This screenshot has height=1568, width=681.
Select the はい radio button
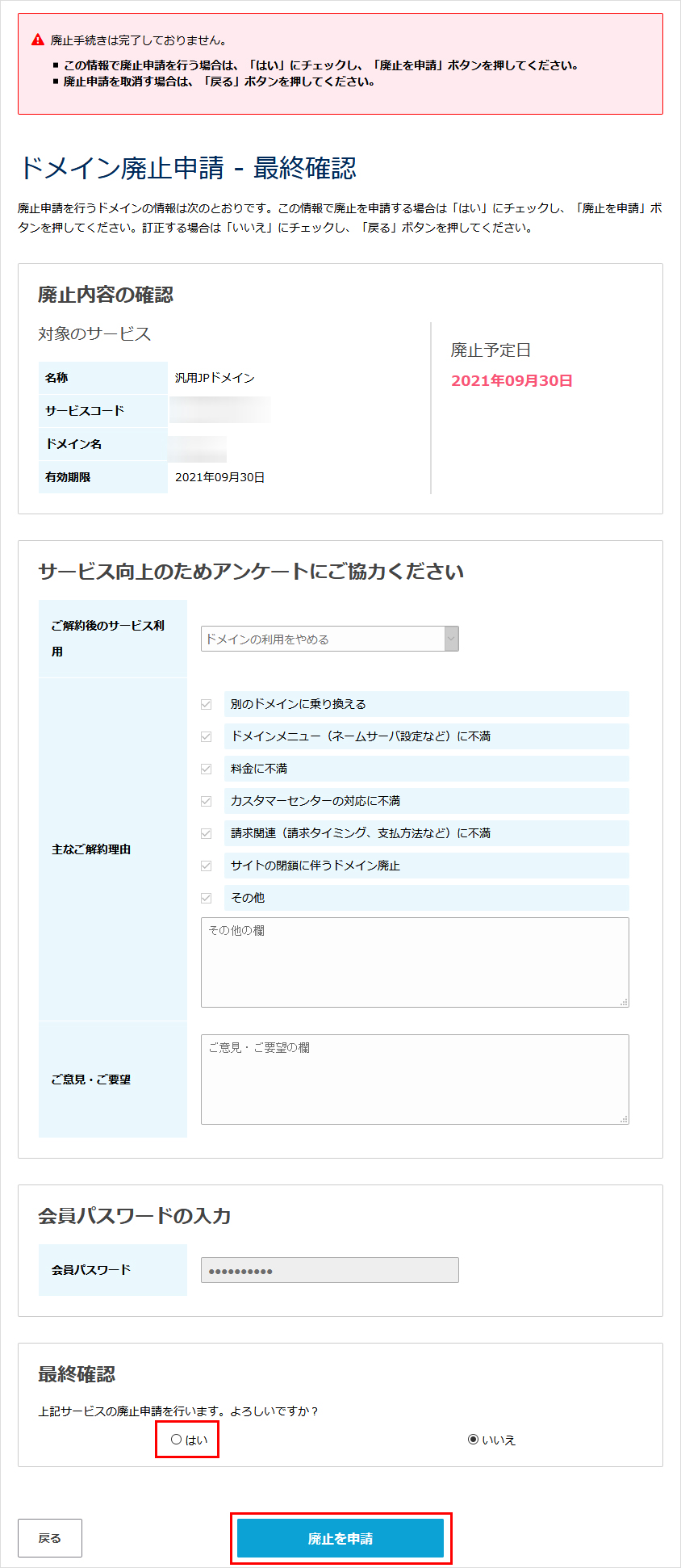(177, 1440)
